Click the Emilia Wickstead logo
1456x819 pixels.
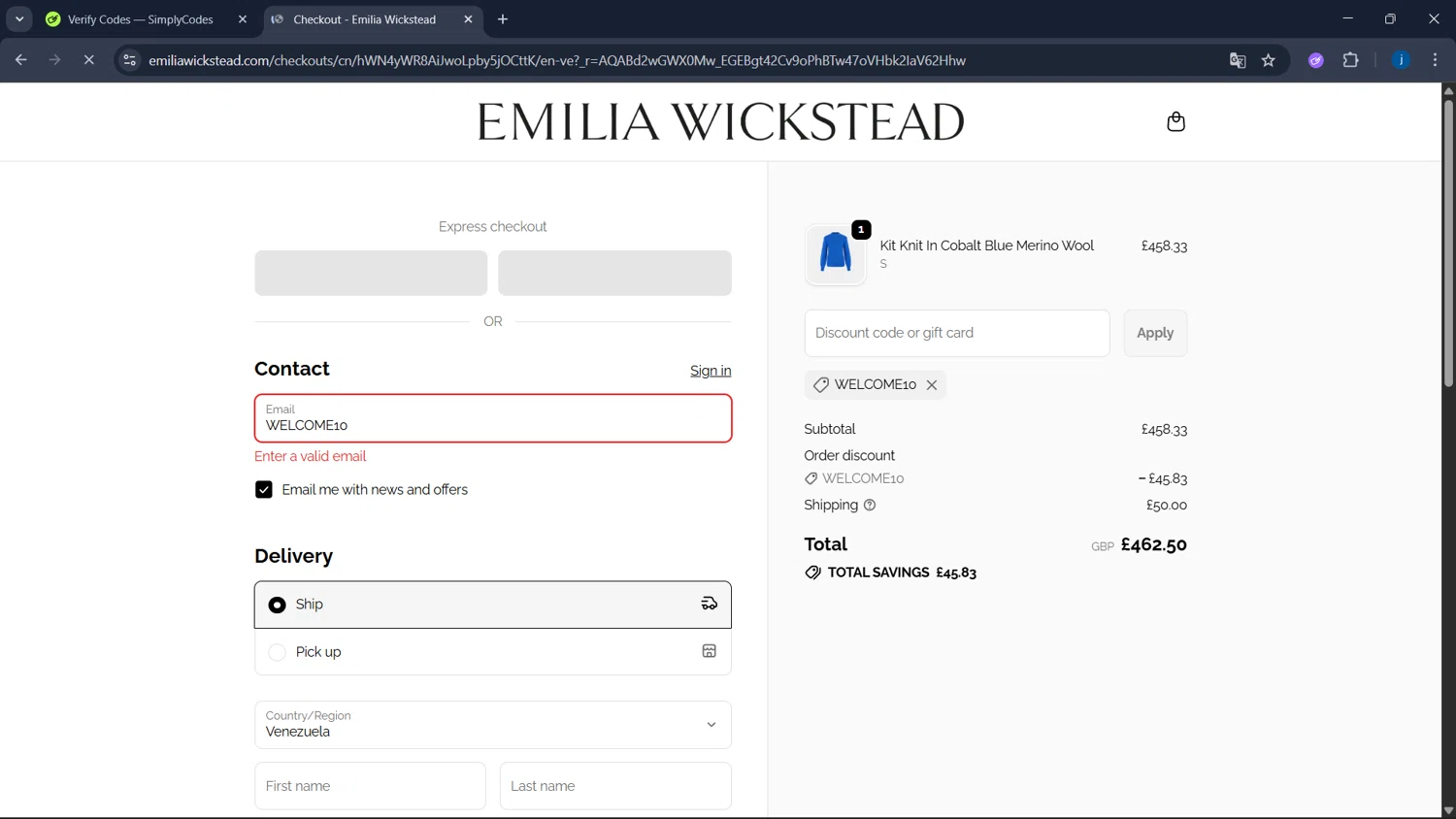pyautogui.click(x=720, y=121)
